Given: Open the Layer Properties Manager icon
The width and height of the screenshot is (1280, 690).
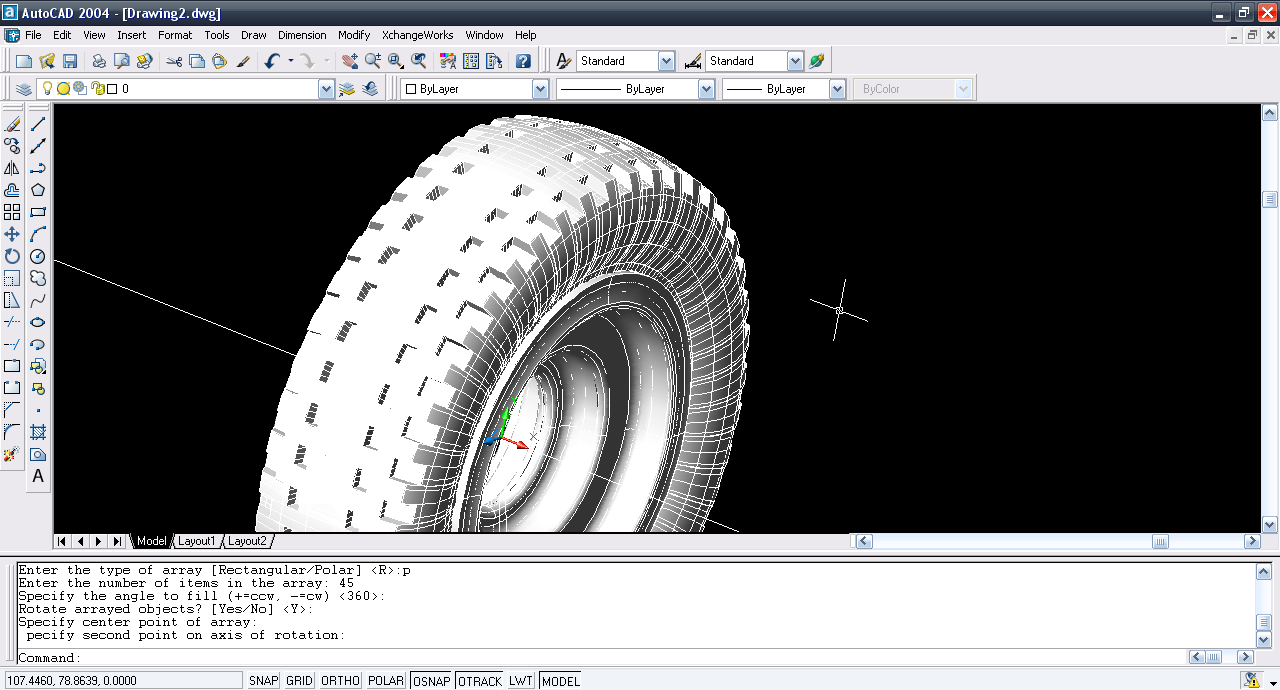Looking at the screenshot, I should pos(23,89).
